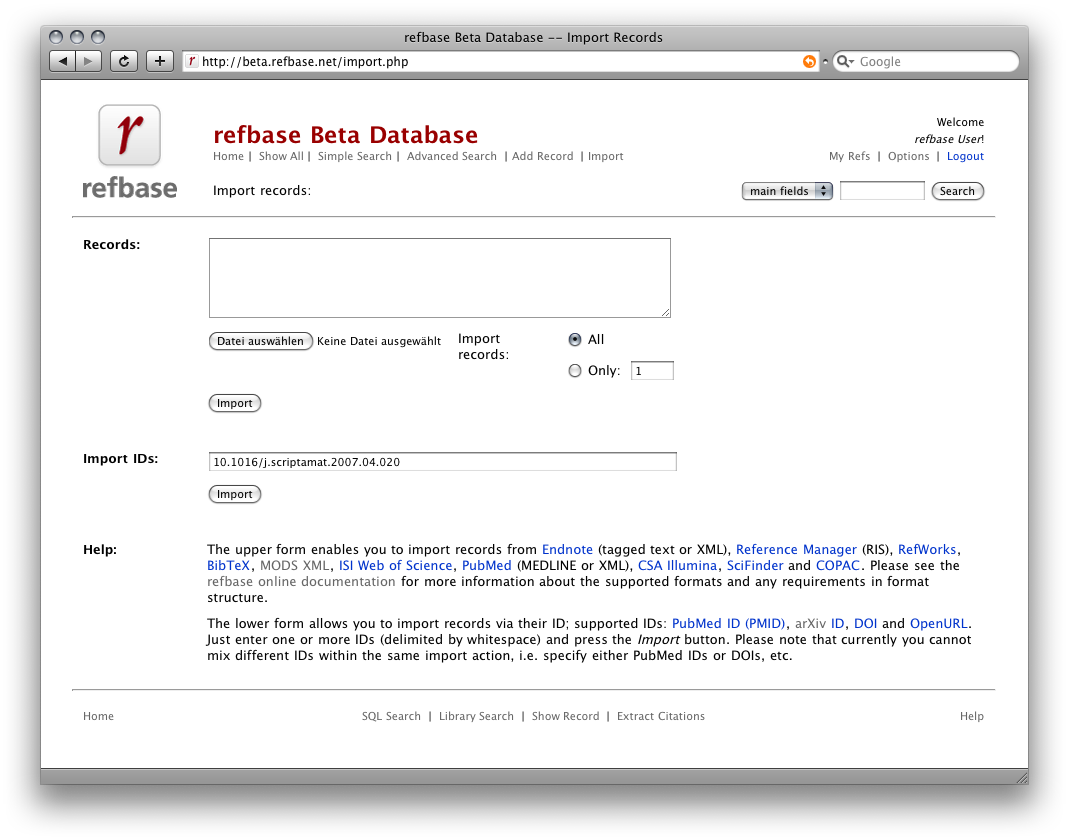Click into the Records text area
This screenshot has height=840, width=1069.
pos(440,278)
